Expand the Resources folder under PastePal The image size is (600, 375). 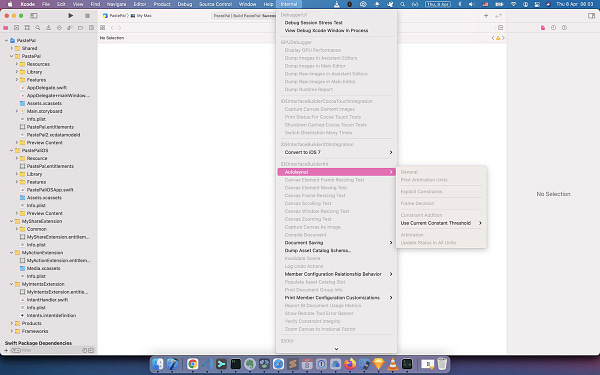click(x=17, y=64)
